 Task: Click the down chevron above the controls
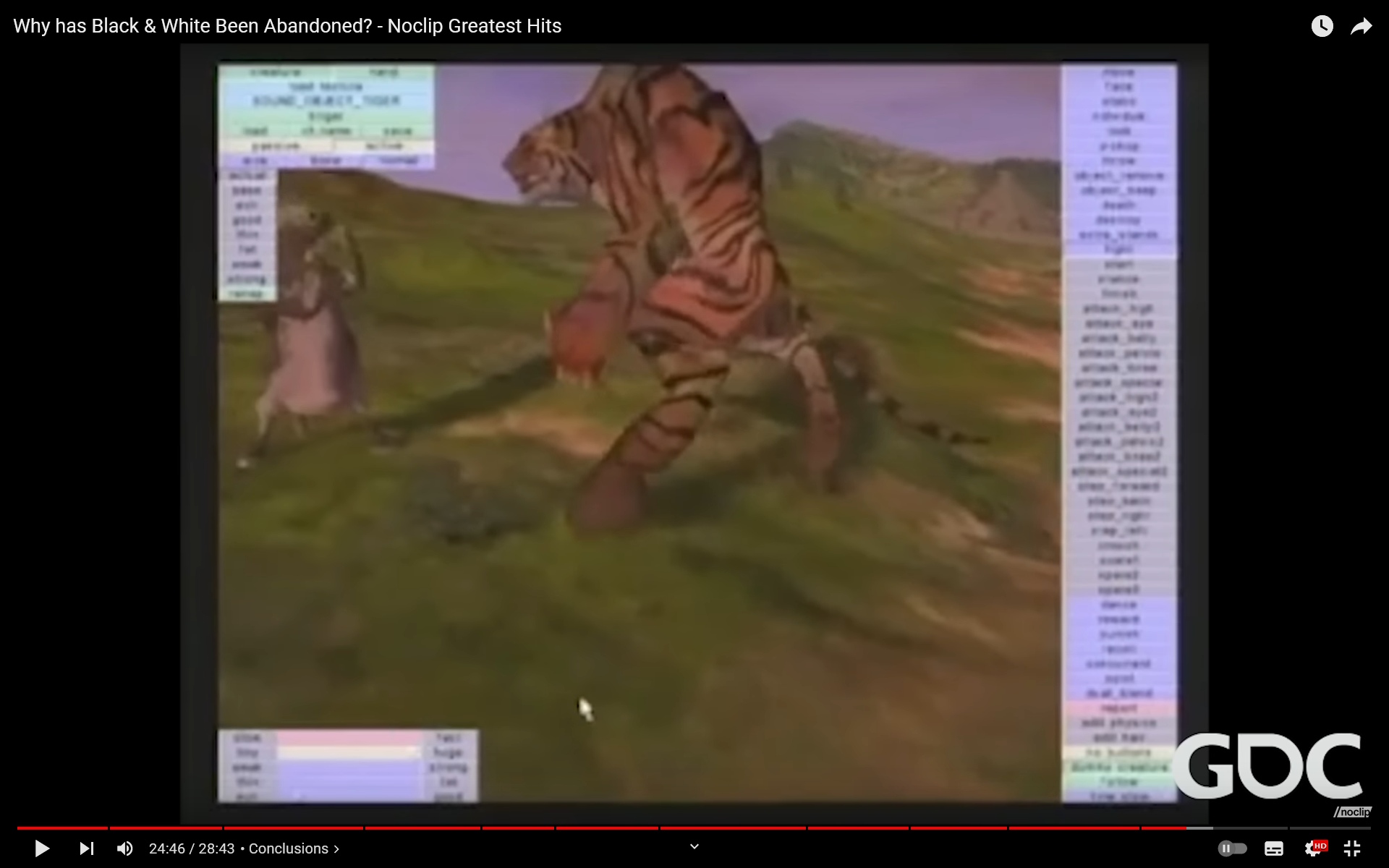(x=694, y=846)
